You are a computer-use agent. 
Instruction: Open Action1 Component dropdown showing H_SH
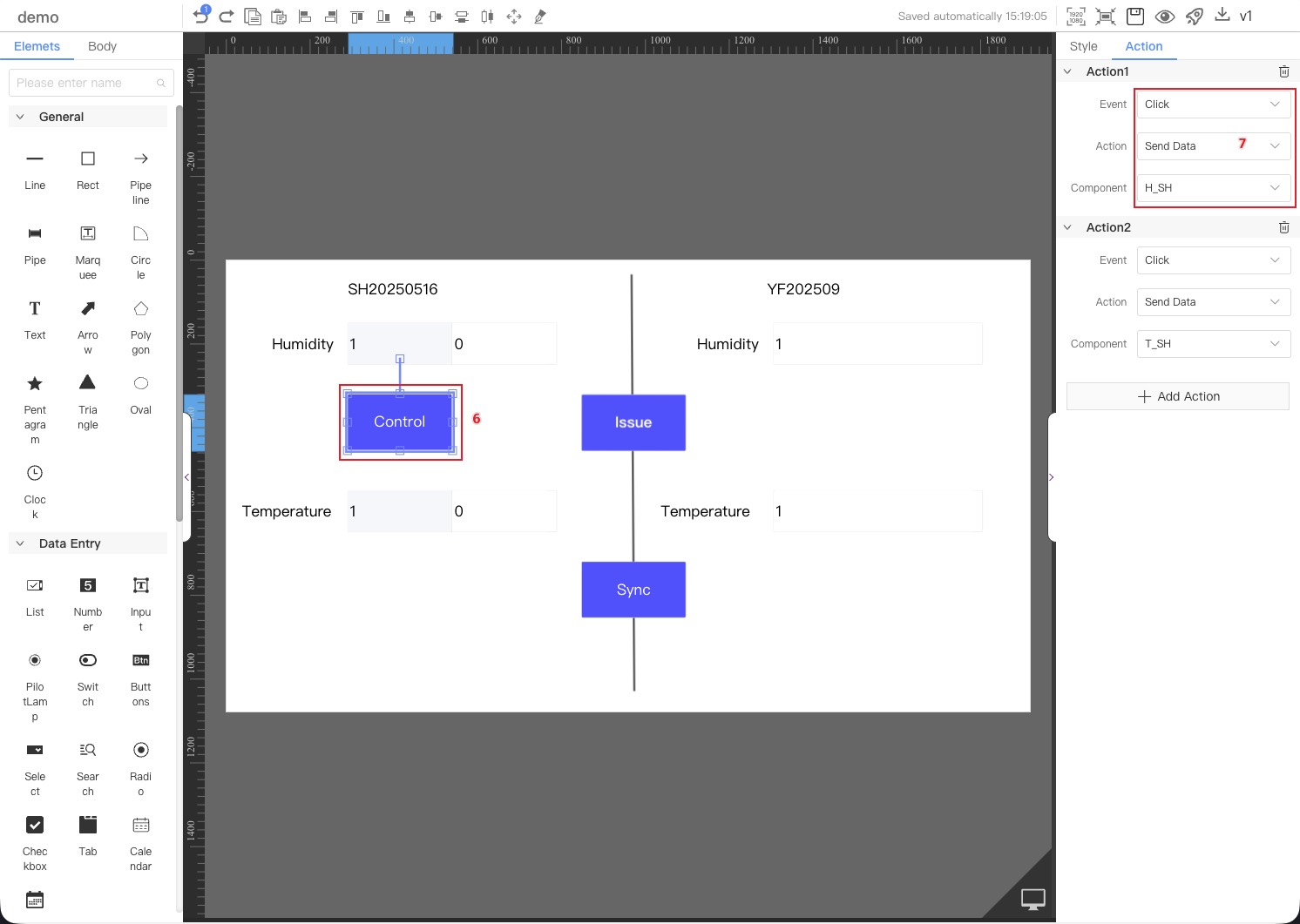point(1213,188)
